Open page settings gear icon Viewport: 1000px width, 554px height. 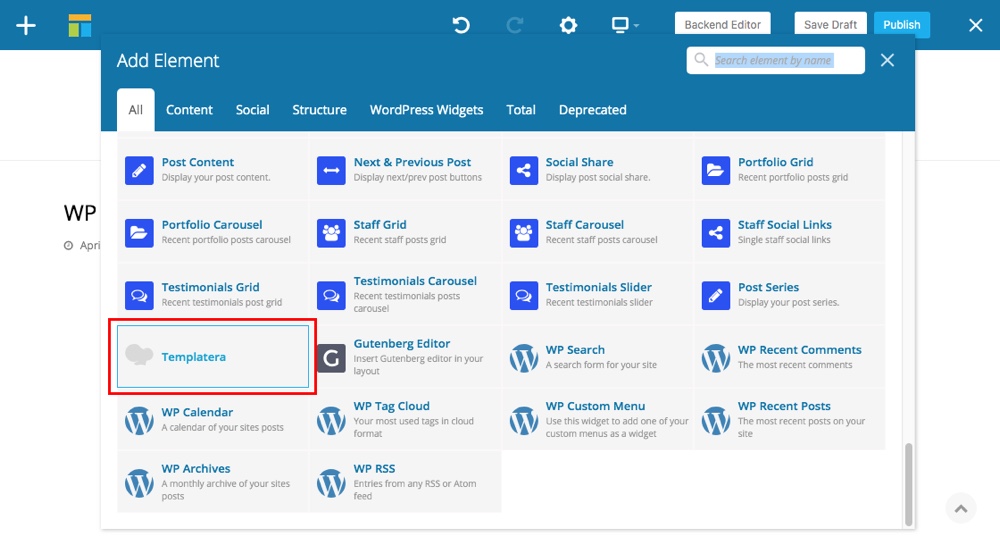click(x=568, y=25)
